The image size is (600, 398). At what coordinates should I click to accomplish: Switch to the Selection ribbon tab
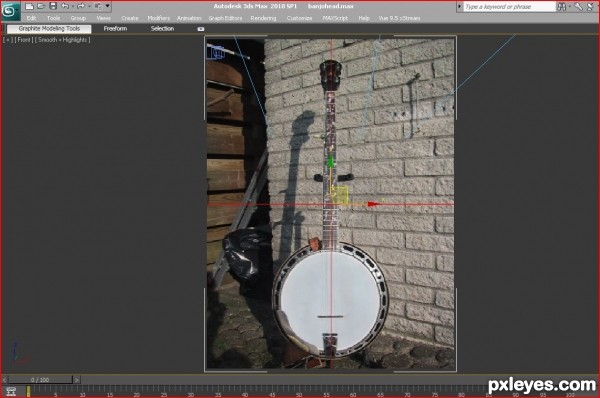point(162,29)
